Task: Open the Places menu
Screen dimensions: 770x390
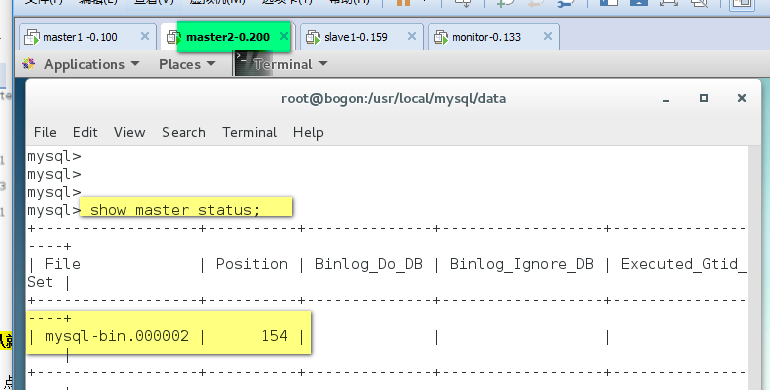Action: coord(187,64)
